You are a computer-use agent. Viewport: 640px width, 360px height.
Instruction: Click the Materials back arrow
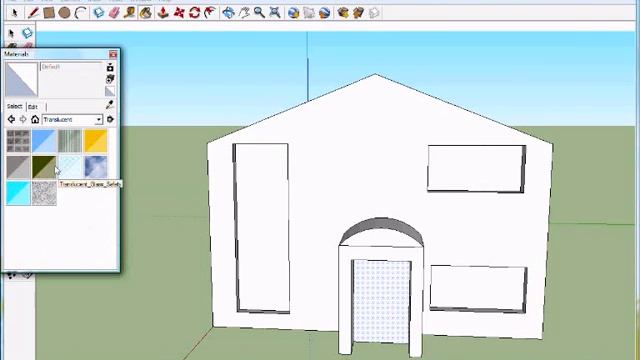coord(11,119)
